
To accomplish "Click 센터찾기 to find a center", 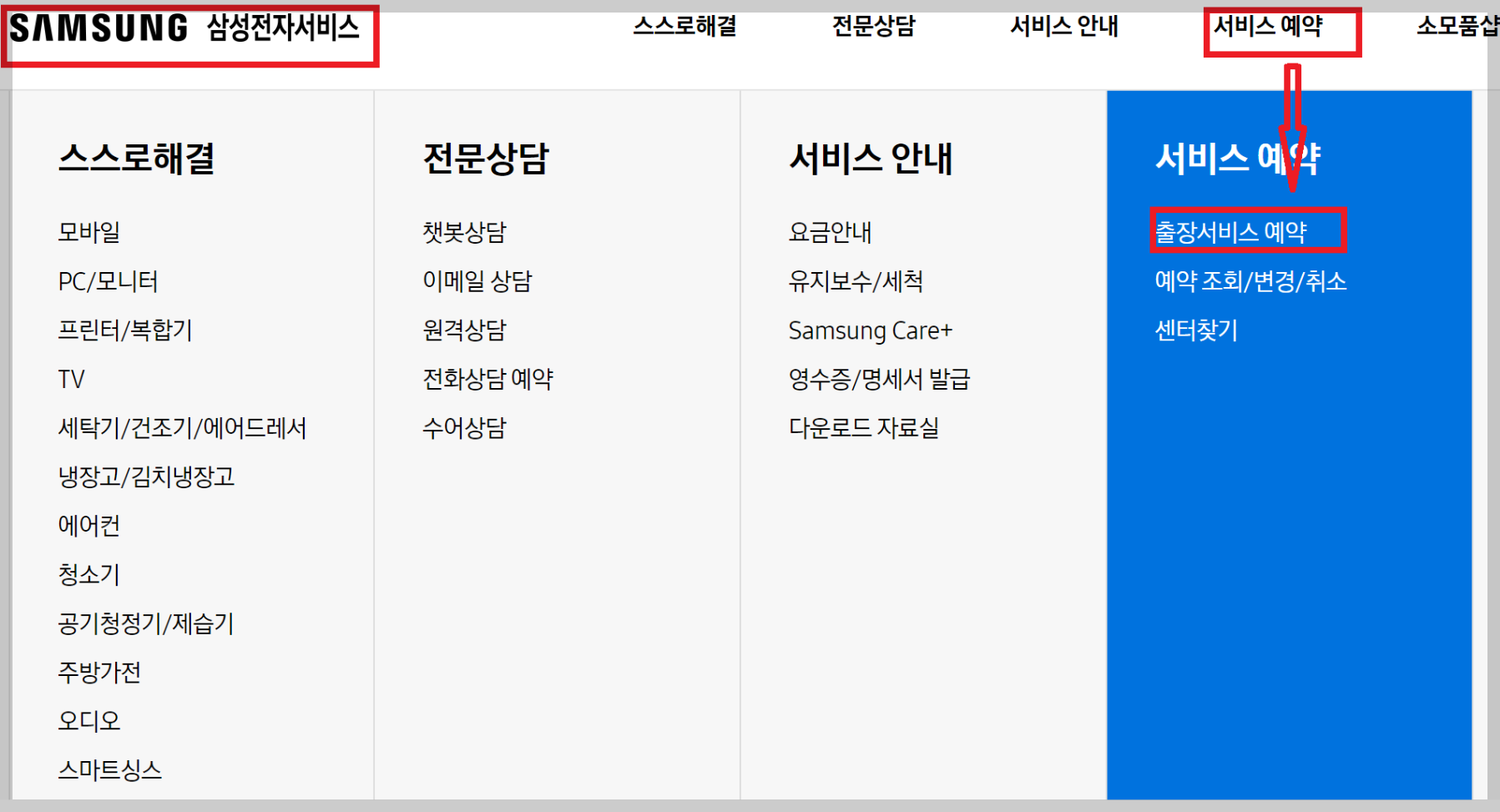I will (1197, 330).
